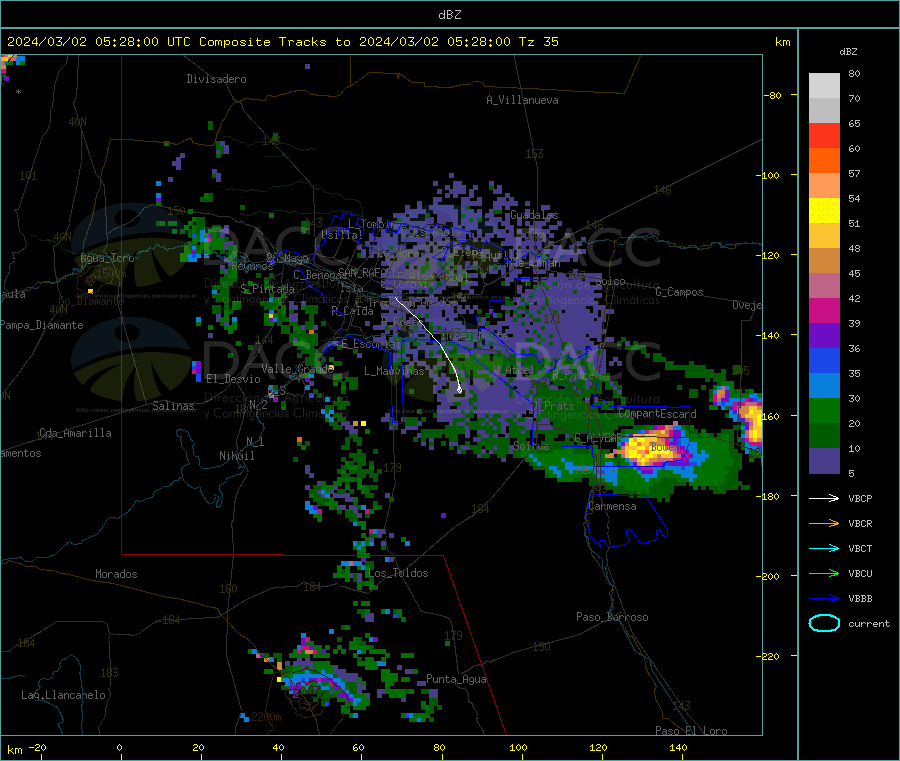The image size is (900, 761).
Task: Pick the orange 57-60 dBZ legend swatch
Action: 824,161
